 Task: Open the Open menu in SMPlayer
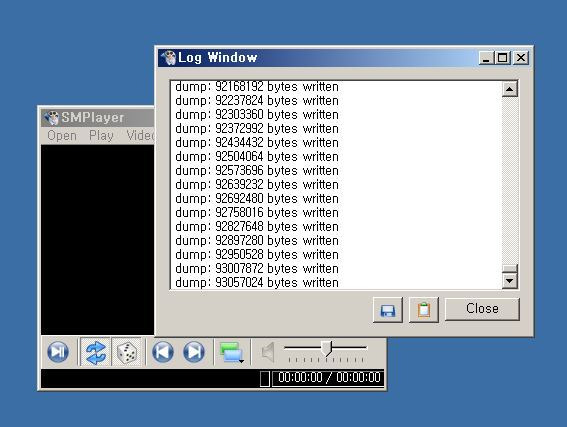point(62,136)
